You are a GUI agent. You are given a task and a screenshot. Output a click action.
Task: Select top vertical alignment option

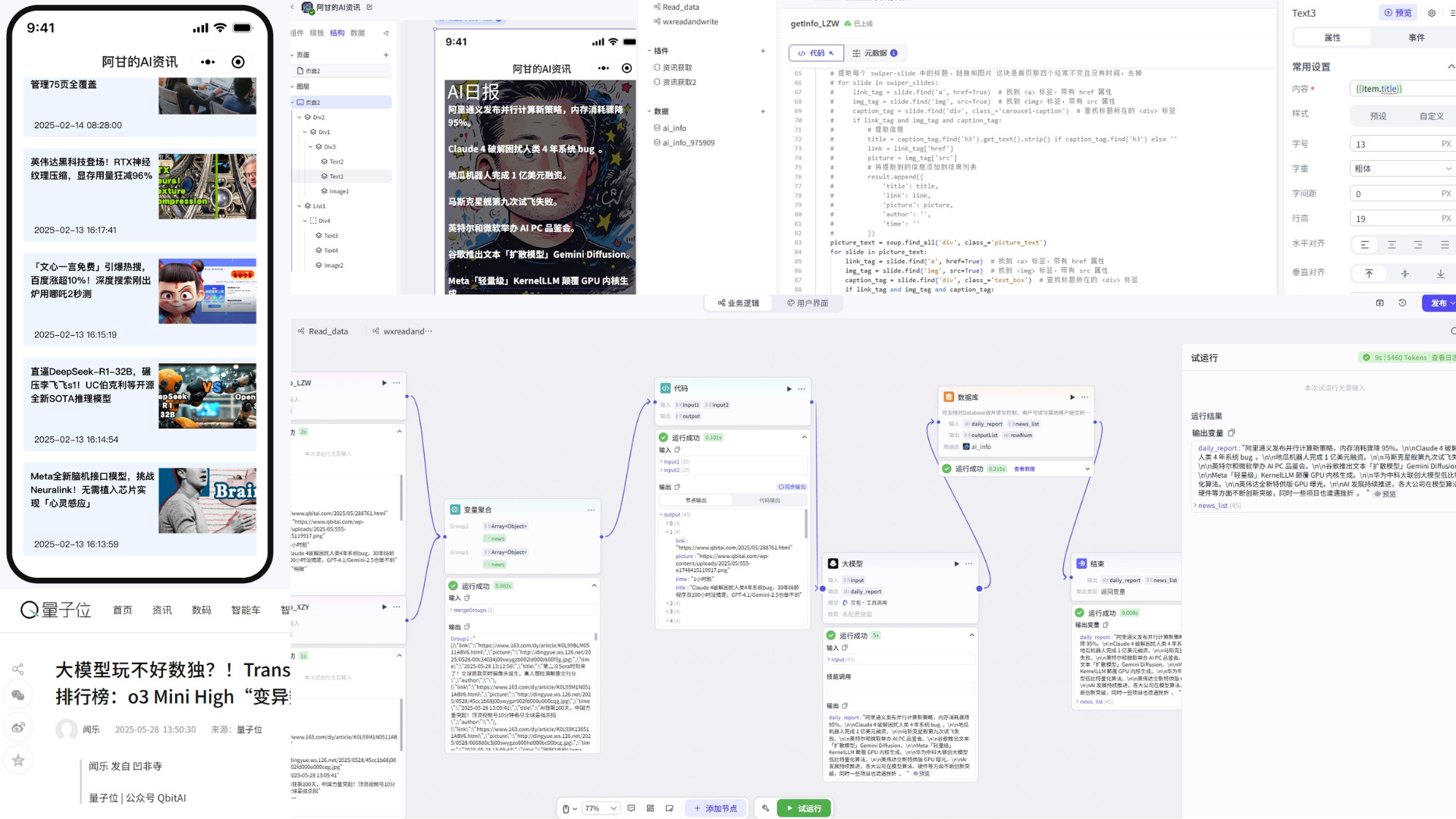point(1369,273)
